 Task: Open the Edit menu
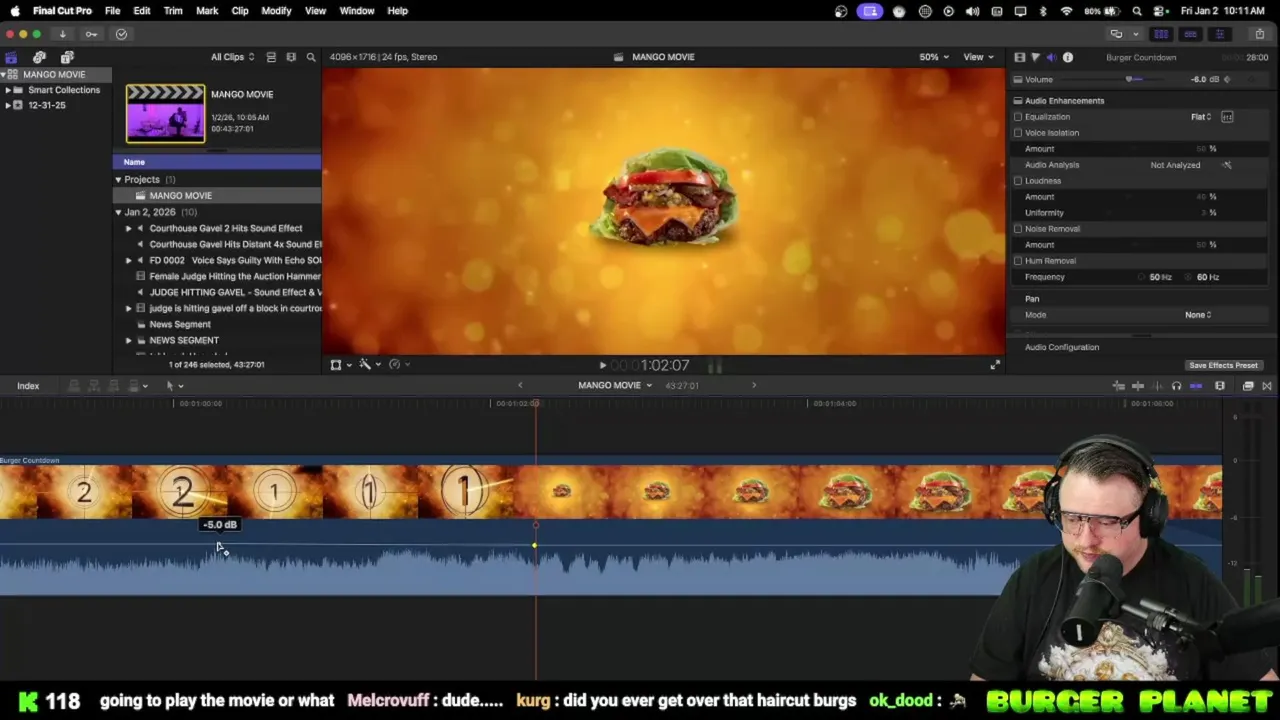[142, 11]
